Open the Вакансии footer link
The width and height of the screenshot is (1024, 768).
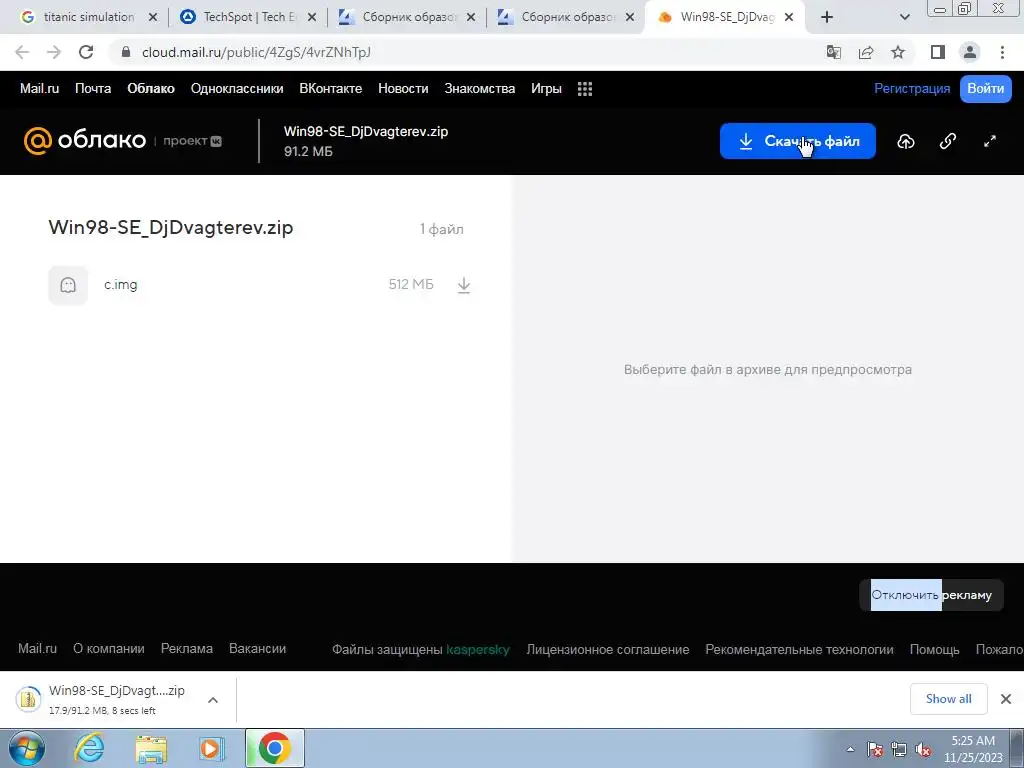coord(257,648)
